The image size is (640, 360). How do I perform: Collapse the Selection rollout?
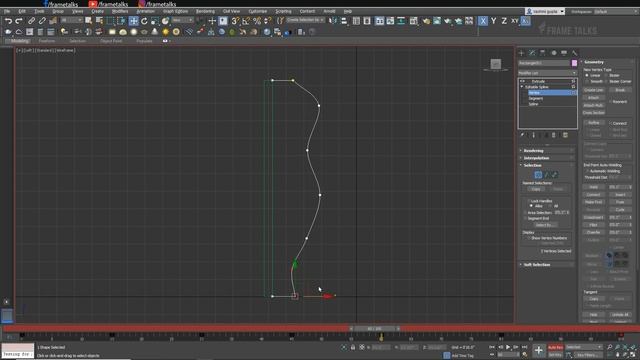(547, 165)
